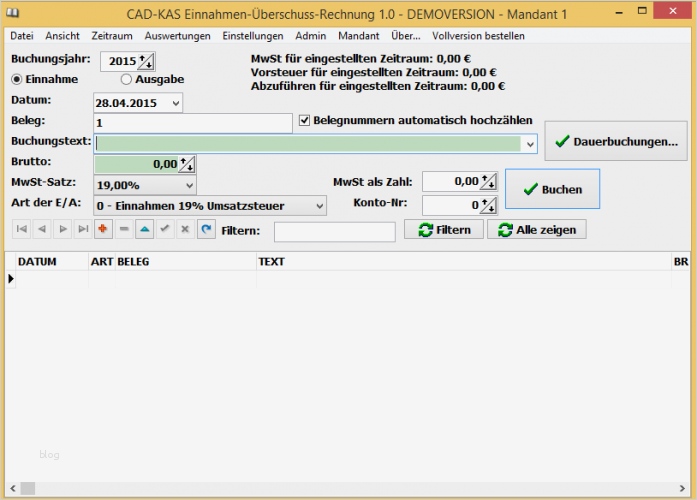Viewport: 697px width, 500px height.
Task: Open the Art der E/A dropdown
Action: (319, 206)
